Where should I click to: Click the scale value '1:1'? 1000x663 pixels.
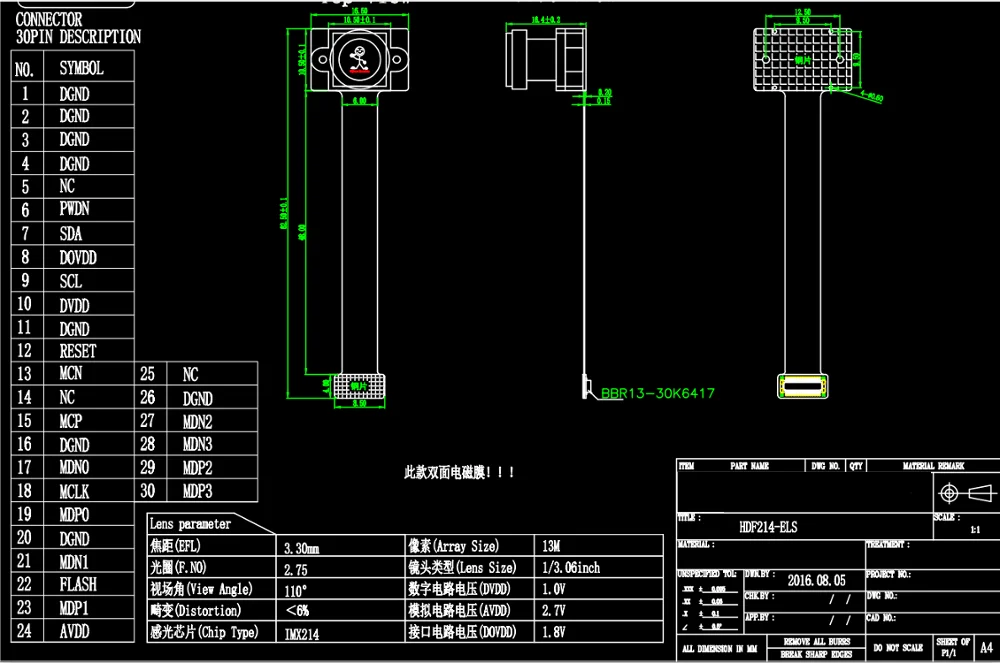click(x=975, y=530)
